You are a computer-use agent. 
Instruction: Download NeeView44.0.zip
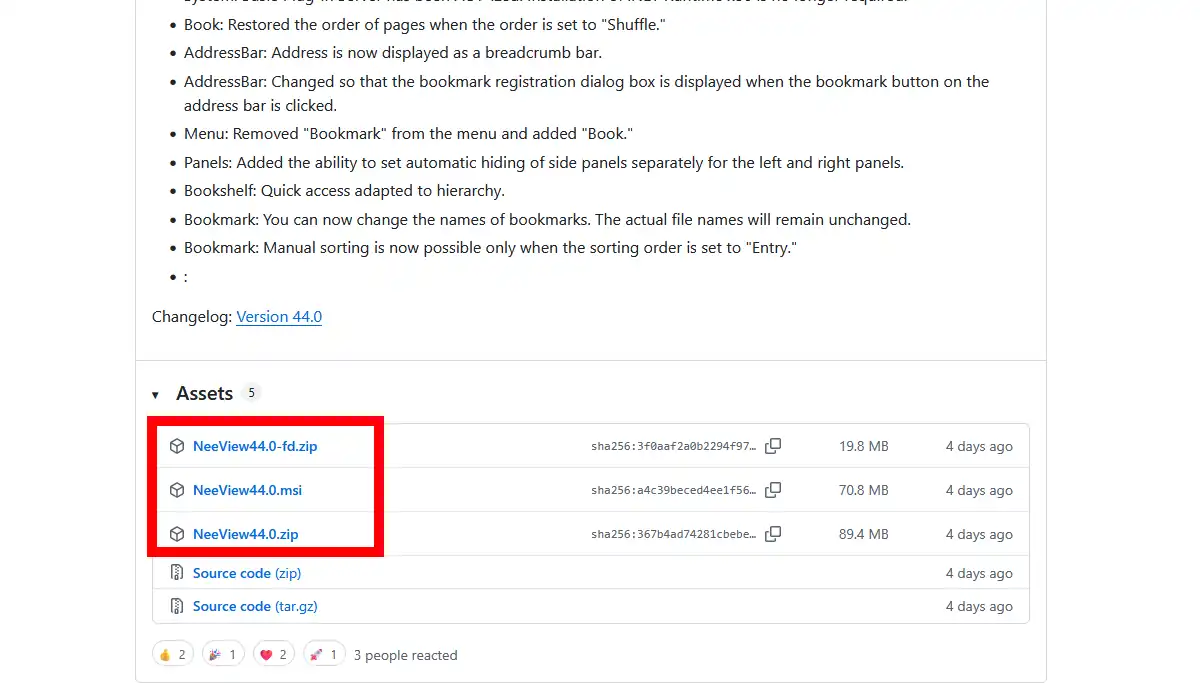[245, 534]
